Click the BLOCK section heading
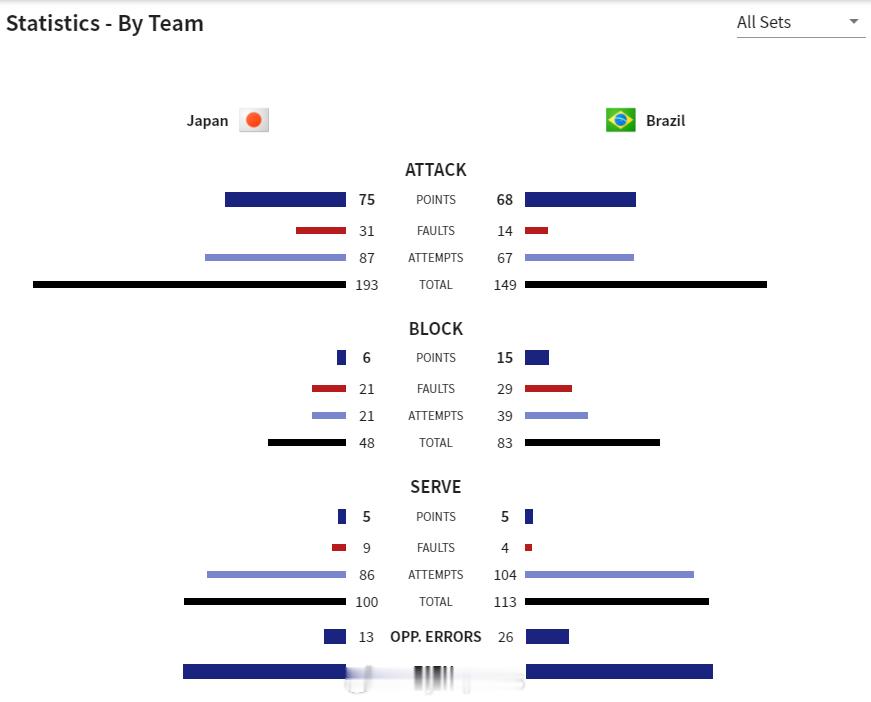The image size is (871, 702). click(x=436, y=328)
